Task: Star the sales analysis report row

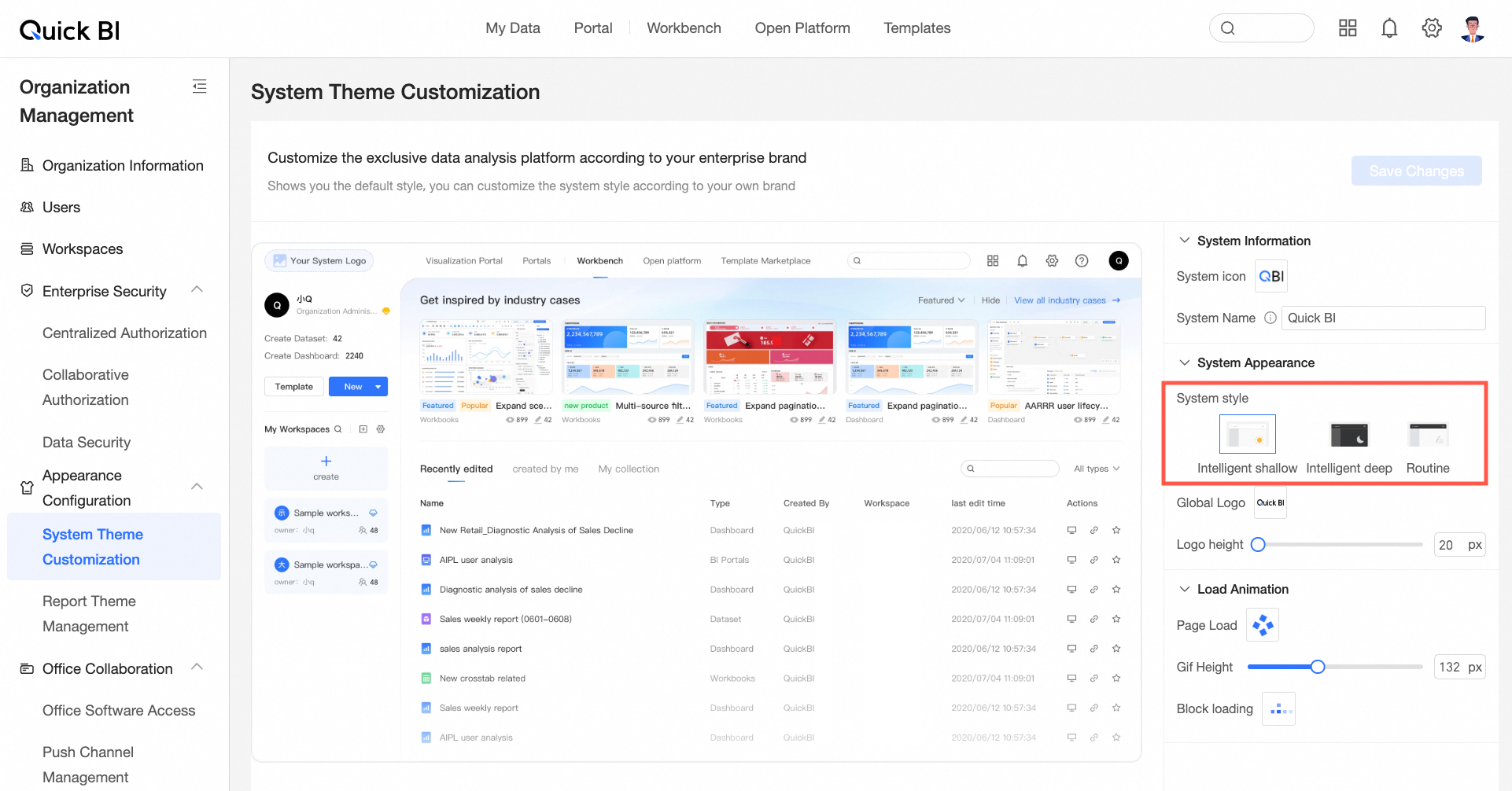Action: pyautogui.click(x=1116, y=649)
